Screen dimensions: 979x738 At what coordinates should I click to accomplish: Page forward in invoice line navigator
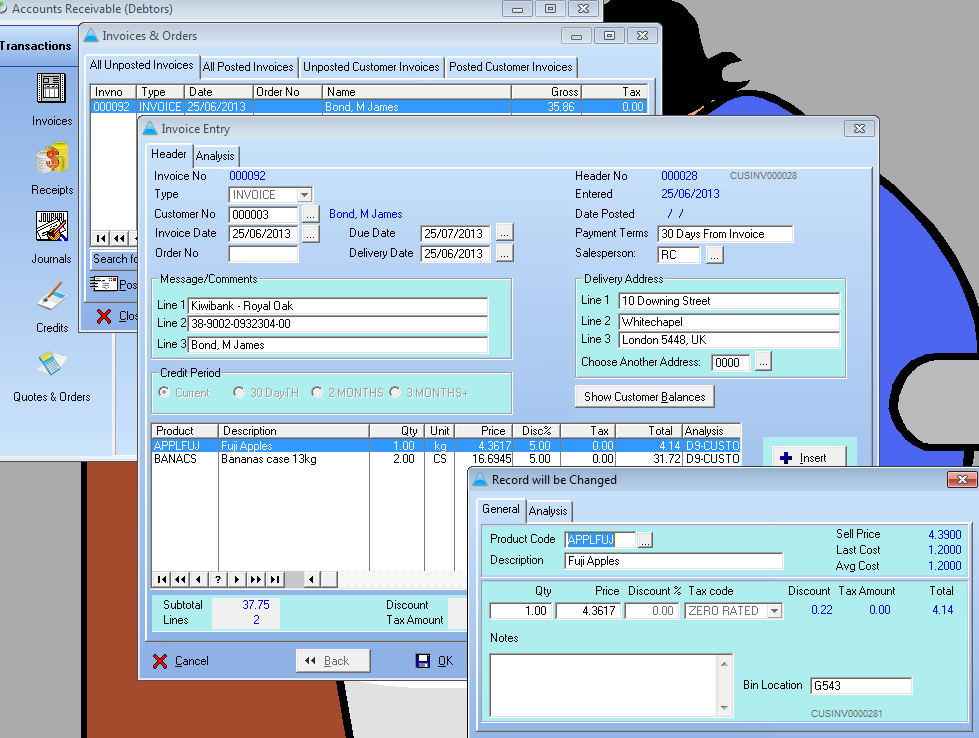click(255, 579)
